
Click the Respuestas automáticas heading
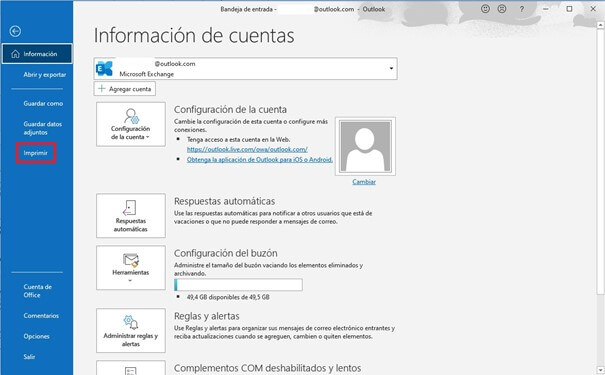[224, 201]
